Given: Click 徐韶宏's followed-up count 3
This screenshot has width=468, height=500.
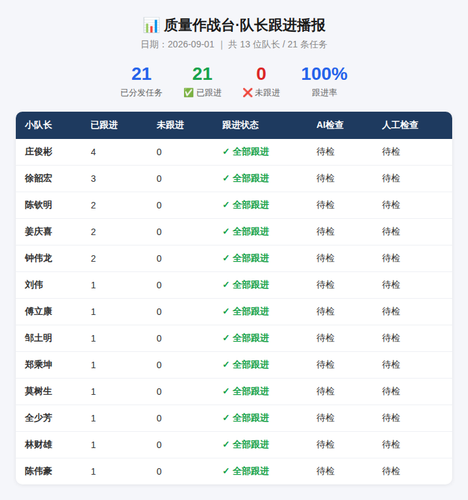Looking at the screenshot, I should (x=93, y=179).
